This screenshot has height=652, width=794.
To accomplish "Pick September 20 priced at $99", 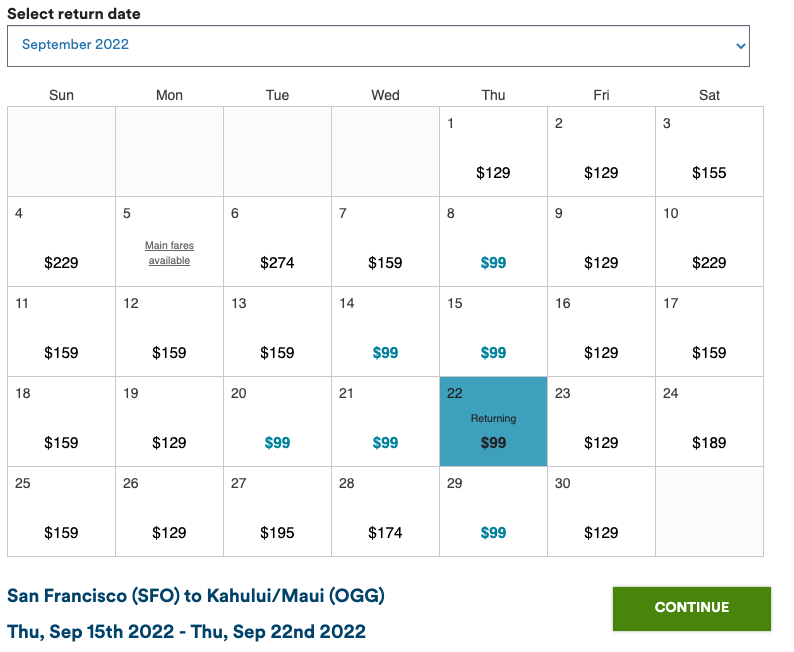I will (x=277, y=422).
